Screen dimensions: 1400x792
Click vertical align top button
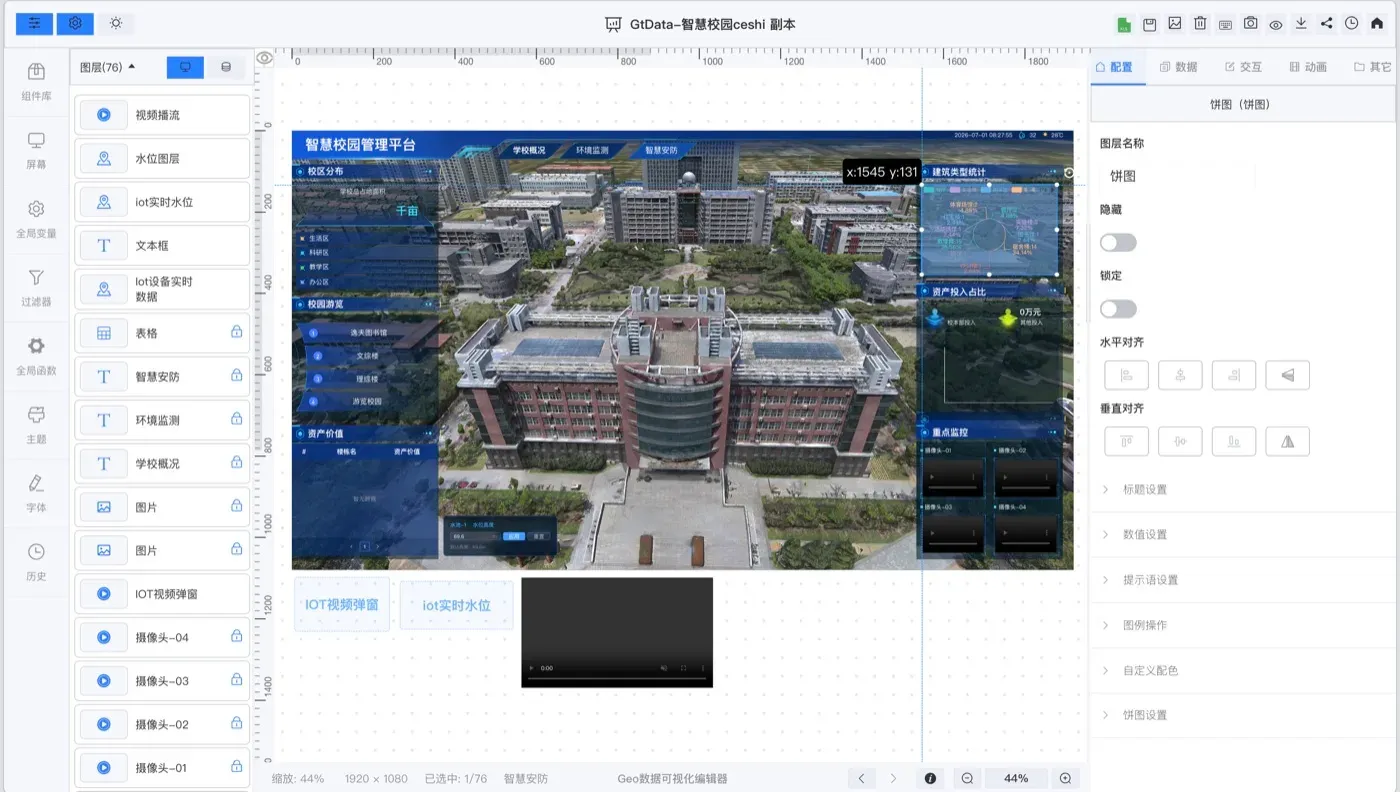point(1126,441)
